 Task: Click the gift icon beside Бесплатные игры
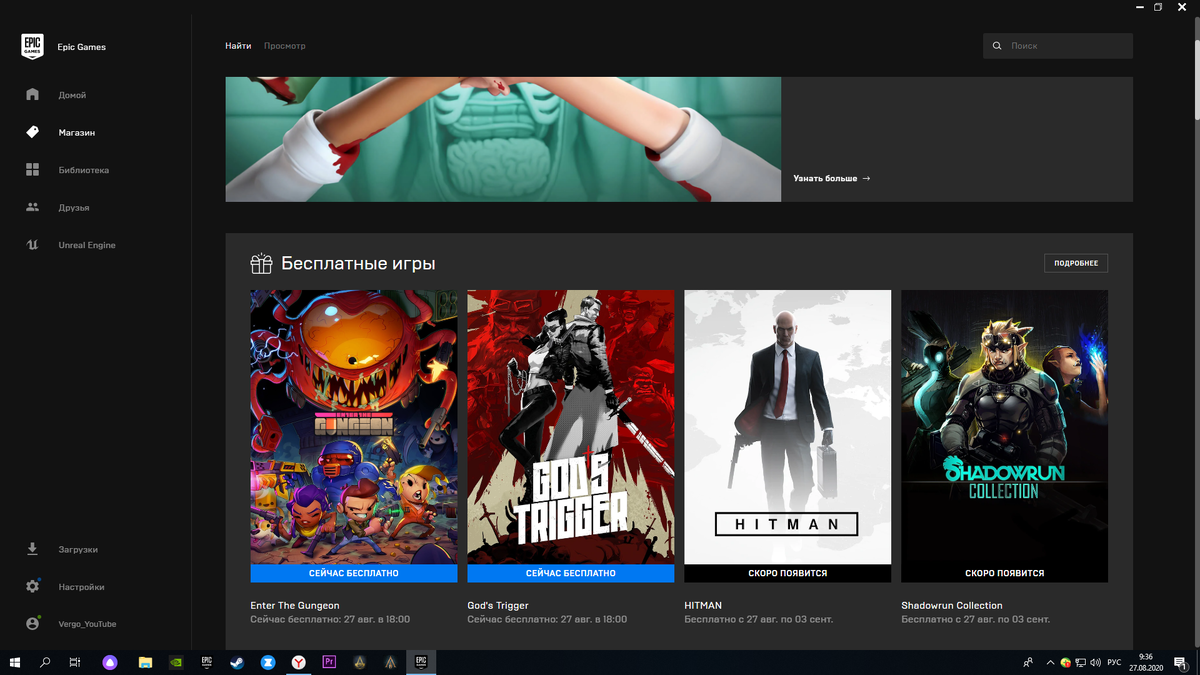pos(261,264)
